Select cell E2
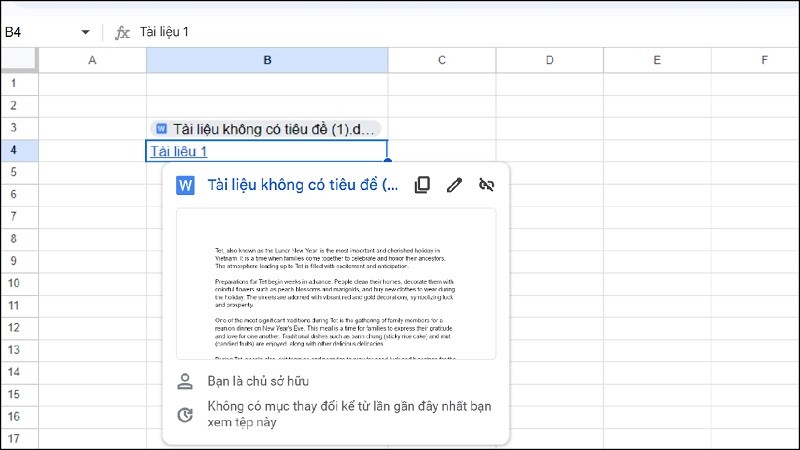The height and width of the screenshot is (450, 800). pos(657,106)
